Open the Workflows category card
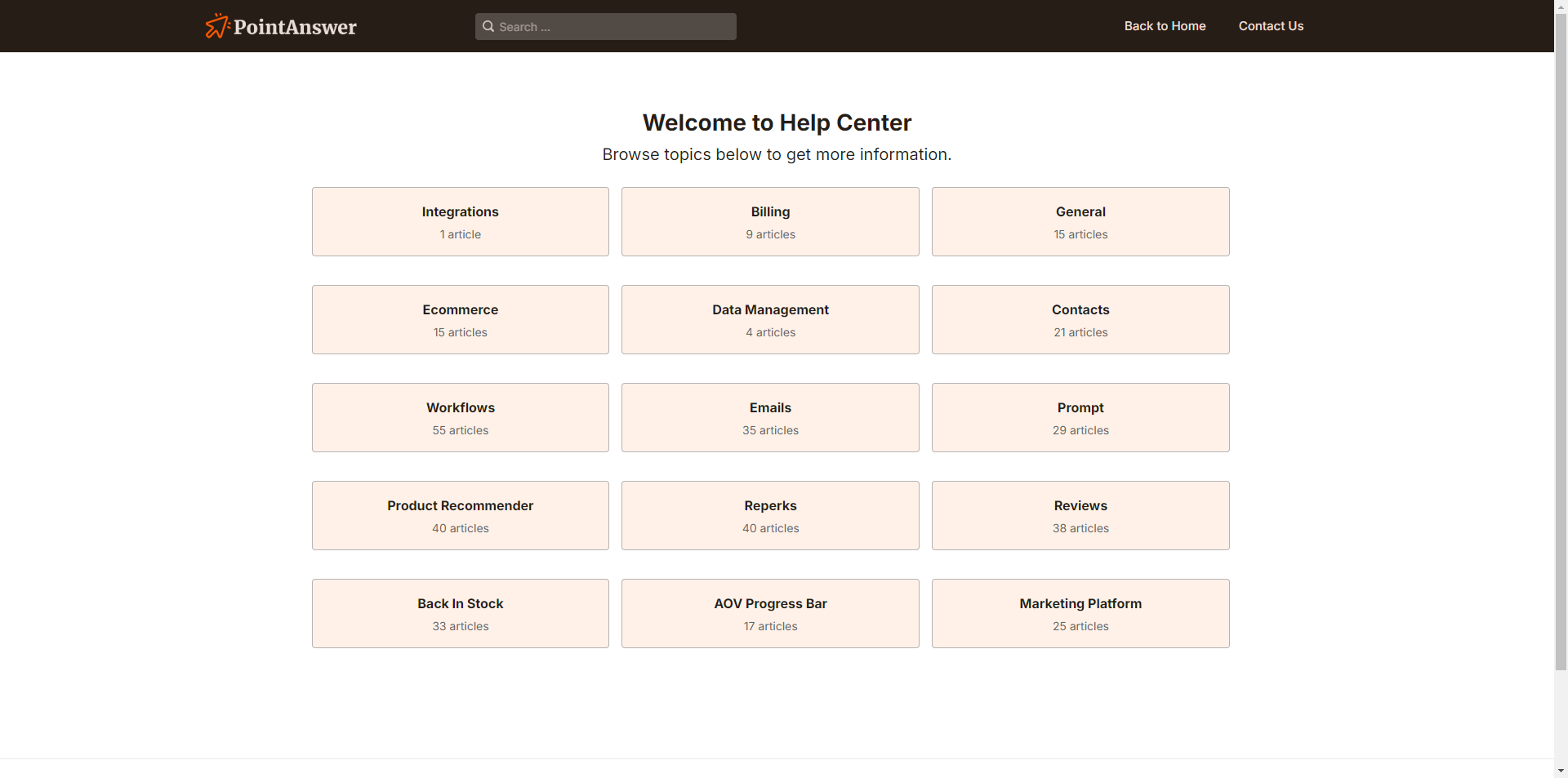Screen dimensions: 1568x778 (x=460, y=417)
